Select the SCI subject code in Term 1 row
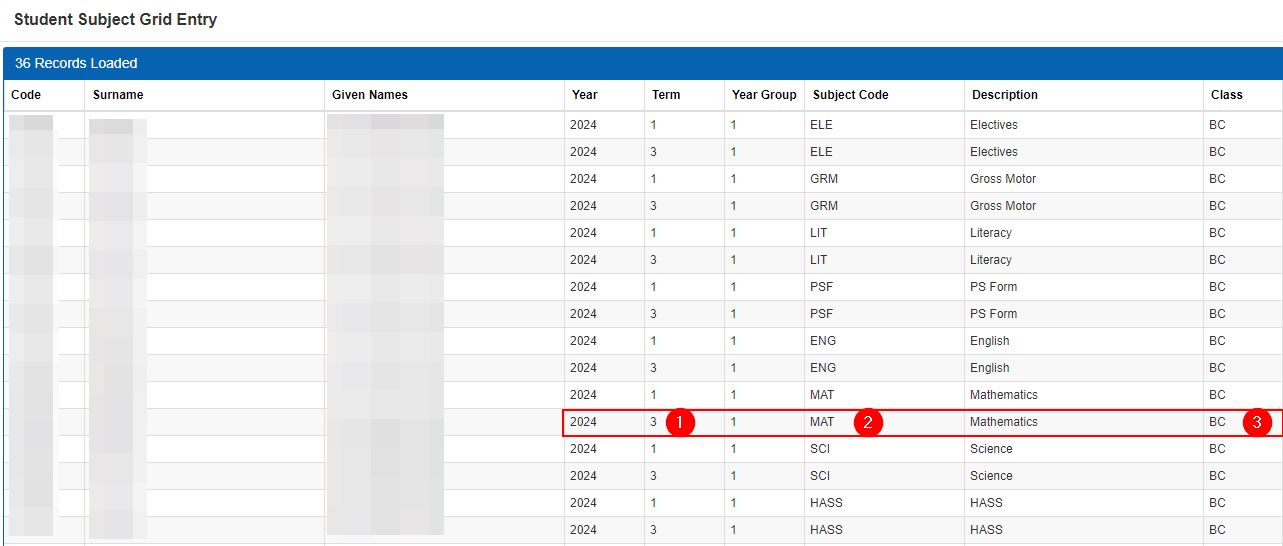1283x546 pixels. coord(821,449)
